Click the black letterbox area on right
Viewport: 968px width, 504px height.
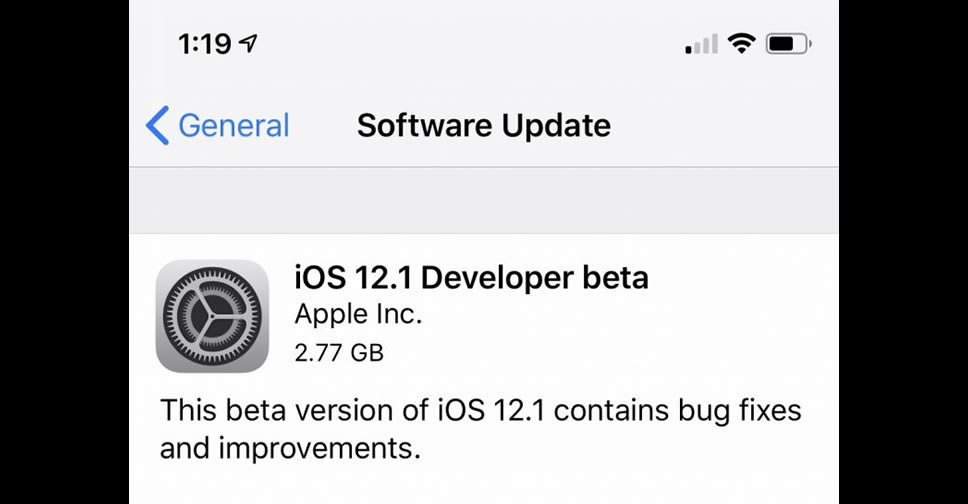(x=903, y=252)
